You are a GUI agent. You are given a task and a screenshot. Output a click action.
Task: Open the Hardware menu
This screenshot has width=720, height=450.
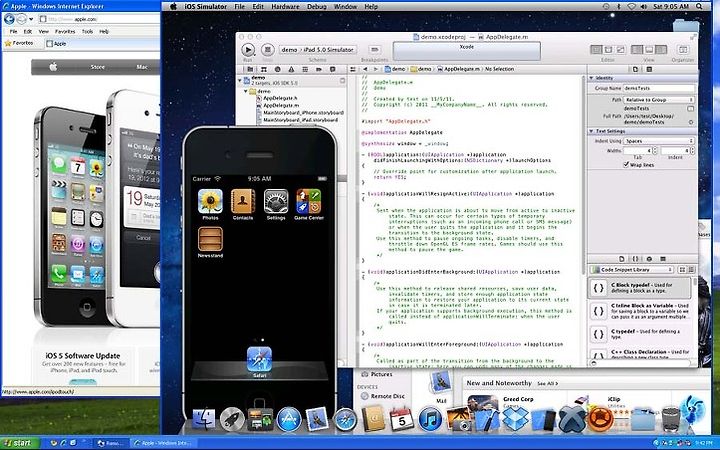[x=285, y=6]
